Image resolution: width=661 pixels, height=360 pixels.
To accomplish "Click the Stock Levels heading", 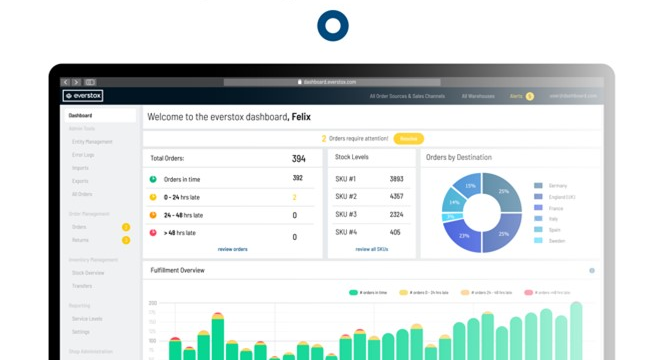I will pos(352,157).
